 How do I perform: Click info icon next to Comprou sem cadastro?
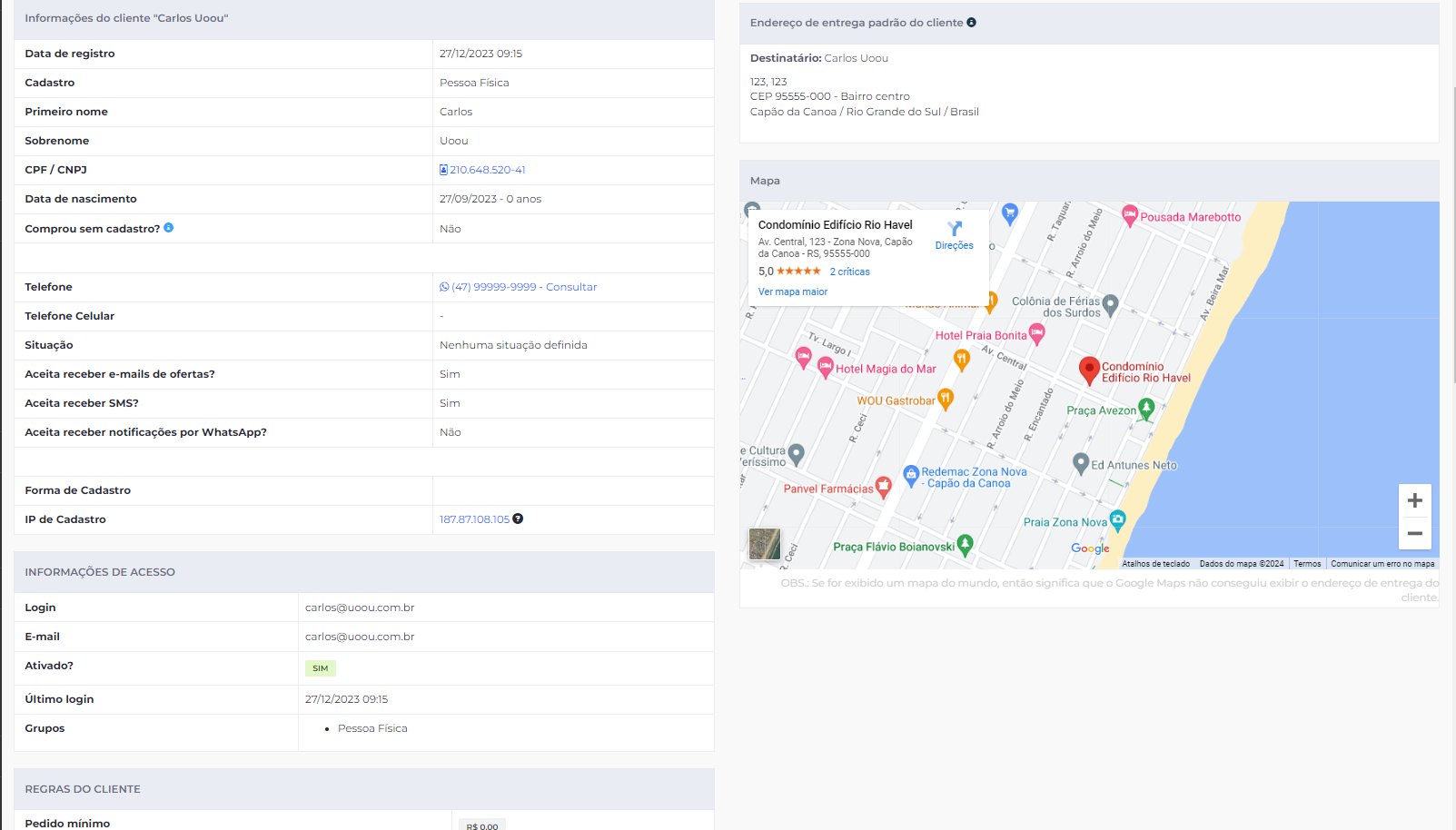pyautogui.click(x=168, y=228)
